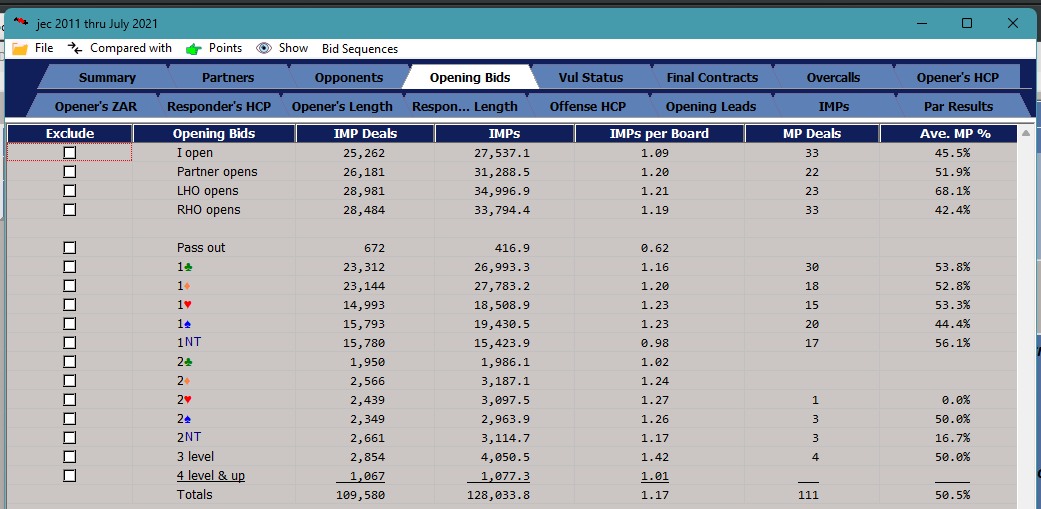The image size is (1041, 509).
Task: Sort by the Ave. MP % header
Action: click(x=947, y=133)
